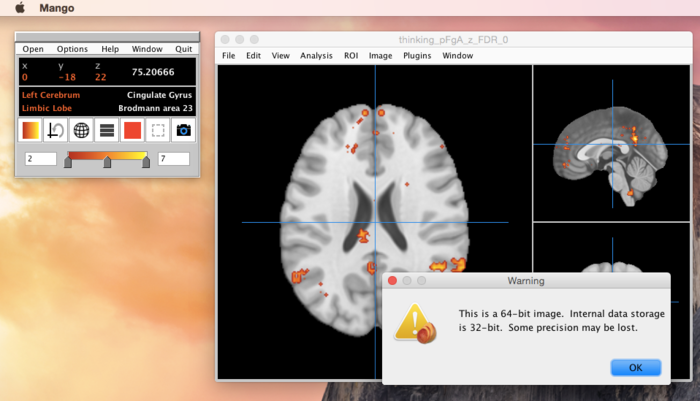Click the solid red paint color icon
Image resolution: width=700 pixels, height=401 pixels.
click(x=132, y=130)
